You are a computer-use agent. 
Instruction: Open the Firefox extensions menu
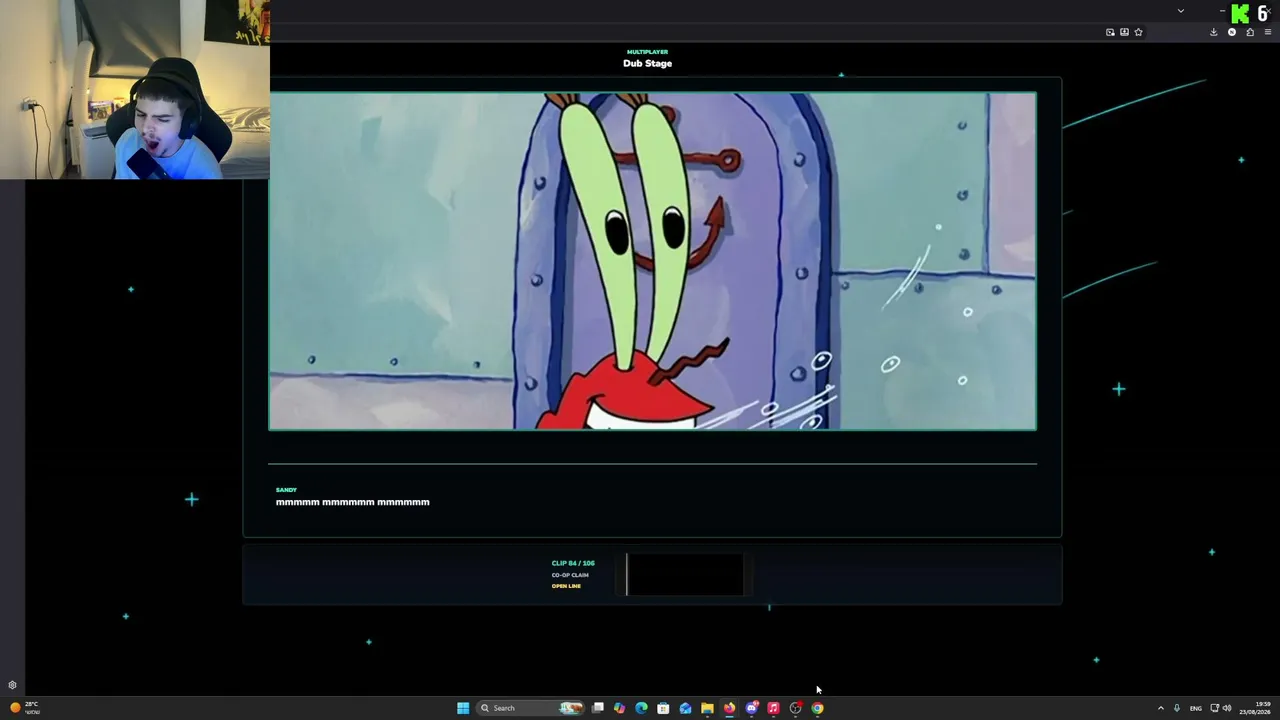pos(1250,32)
